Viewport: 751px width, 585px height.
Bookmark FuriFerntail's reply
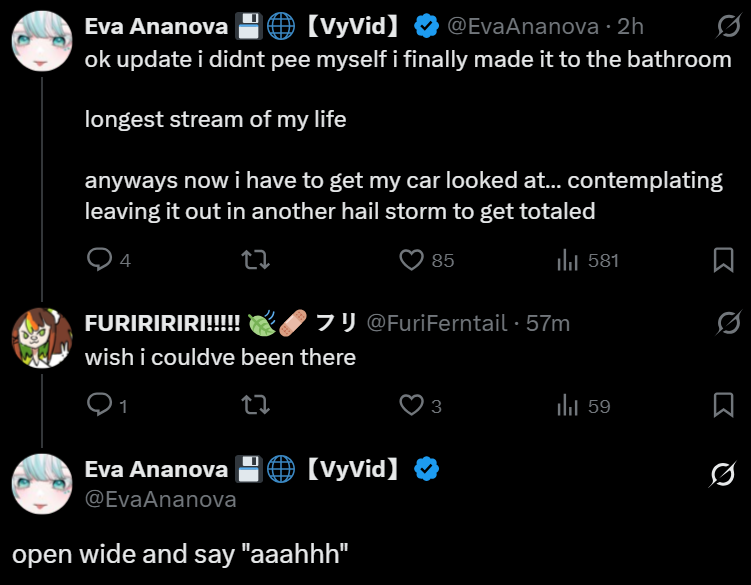723,405
